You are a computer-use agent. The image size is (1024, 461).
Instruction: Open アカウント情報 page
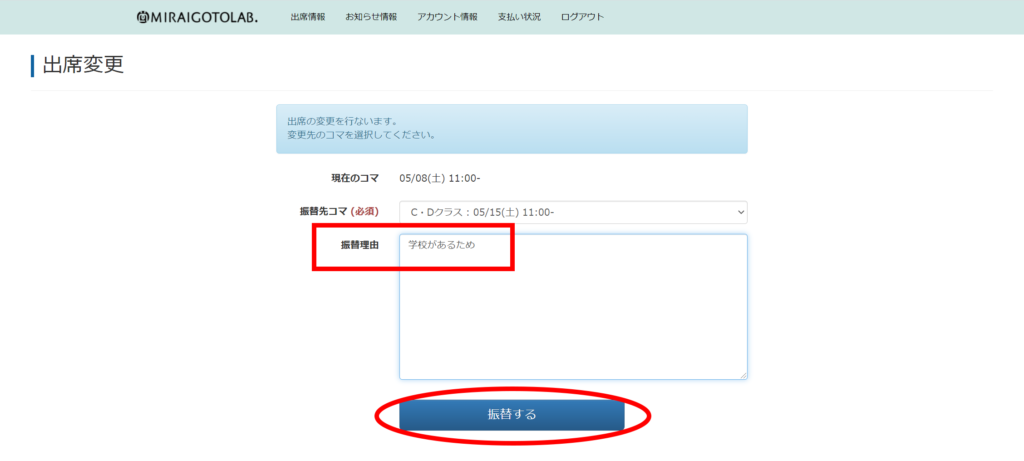coord(447,17)
